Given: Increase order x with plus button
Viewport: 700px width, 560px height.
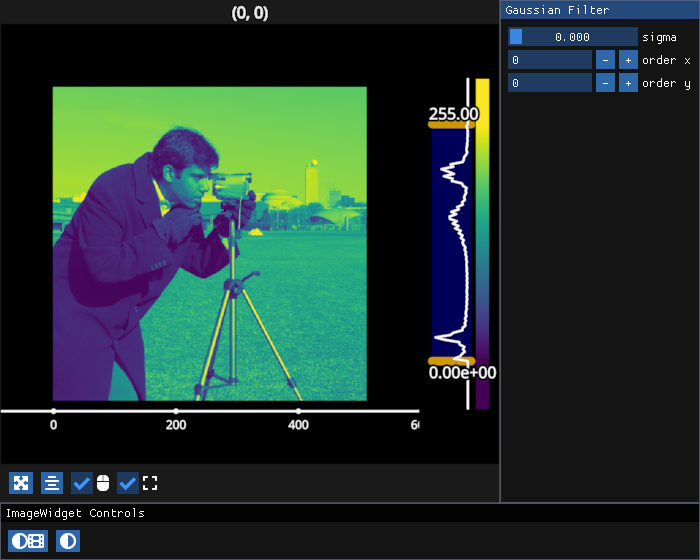Looking at the screenshot, I should pos(628,60).
